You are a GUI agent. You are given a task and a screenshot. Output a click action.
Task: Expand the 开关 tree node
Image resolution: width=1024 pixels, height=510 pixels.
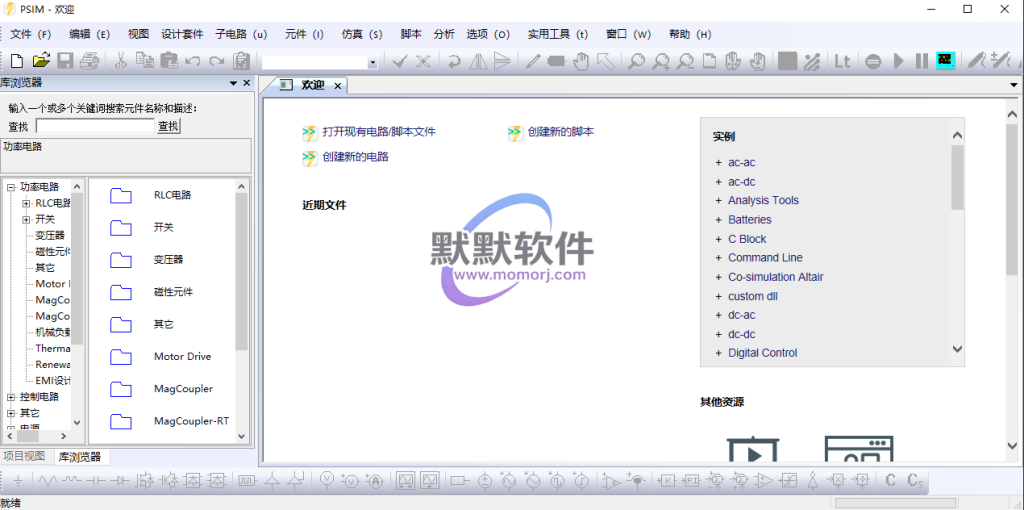[x=26, y=219]
